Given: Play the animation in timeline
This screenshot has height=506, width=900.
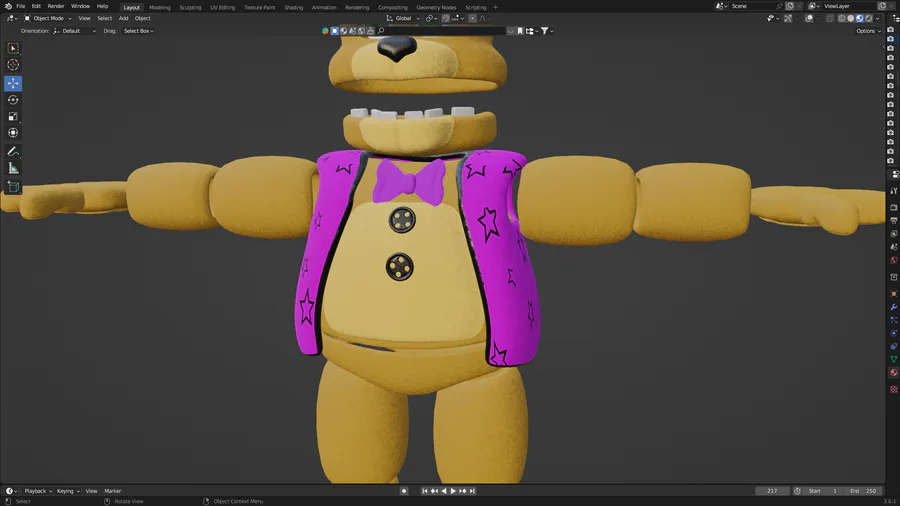Looking at the screenshot, I should click(453, 491).
